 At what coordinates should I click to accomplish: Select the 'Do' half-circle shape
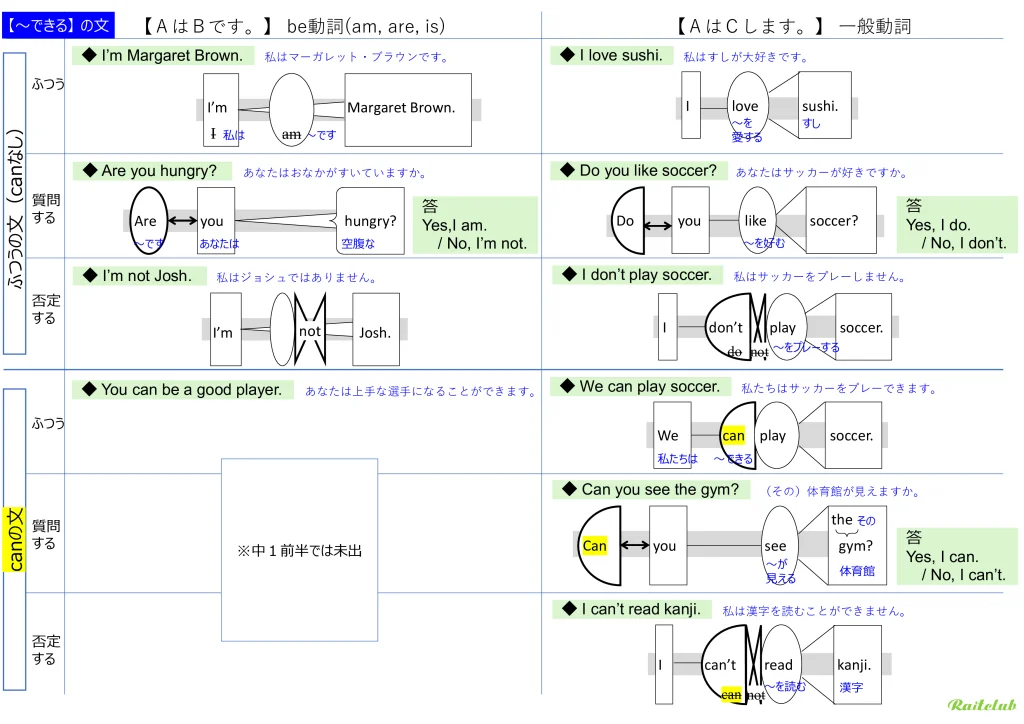(x=627, y=221)
